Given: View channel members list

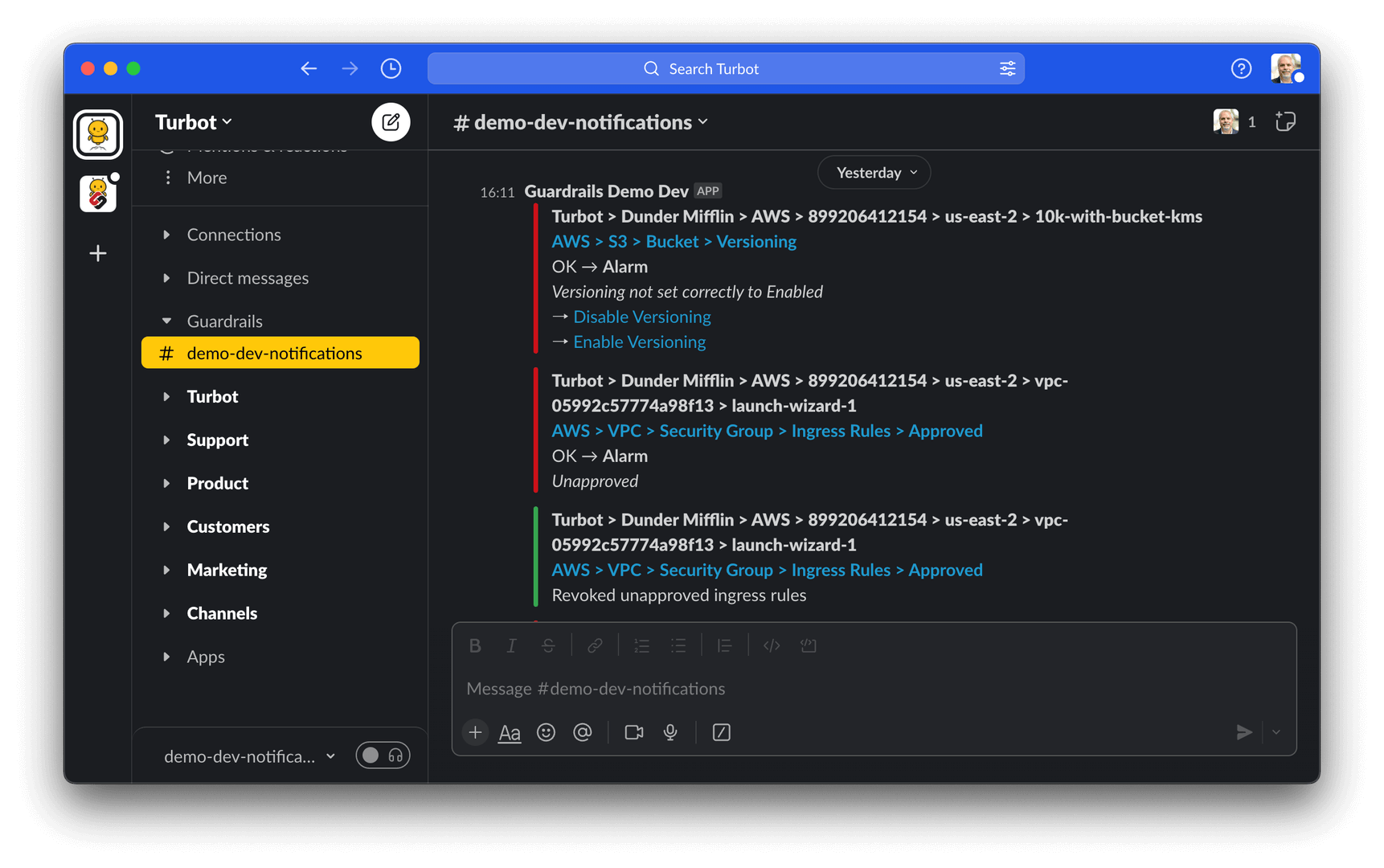Looking at the screenshot, I should pos(1235,122).
